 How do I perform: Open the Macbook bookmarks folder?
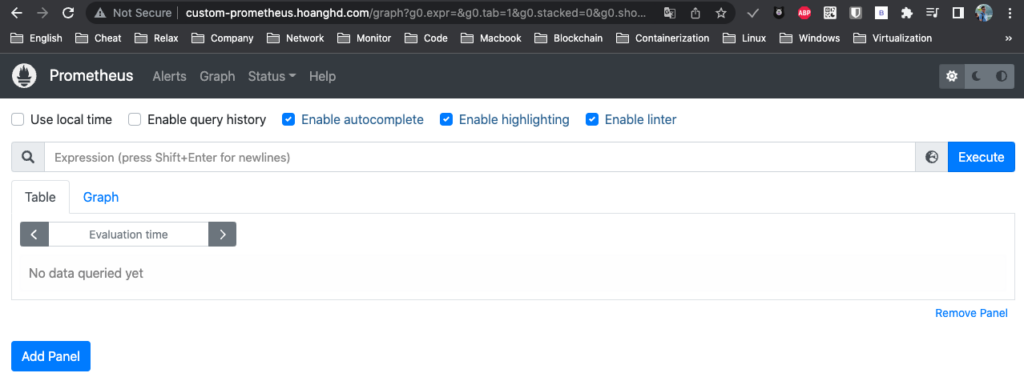click(491, 39)
